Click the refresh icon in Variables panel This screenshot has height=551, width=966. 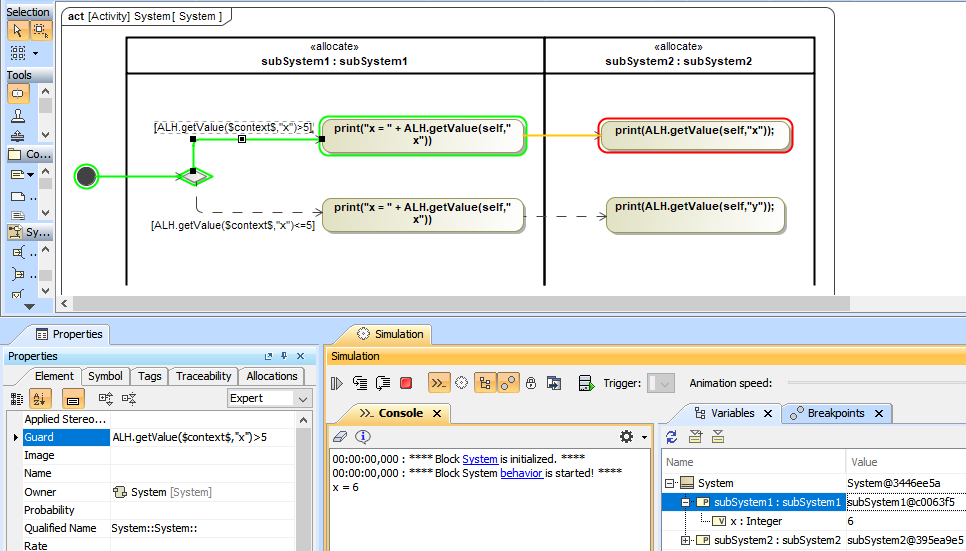pos(672,437)
